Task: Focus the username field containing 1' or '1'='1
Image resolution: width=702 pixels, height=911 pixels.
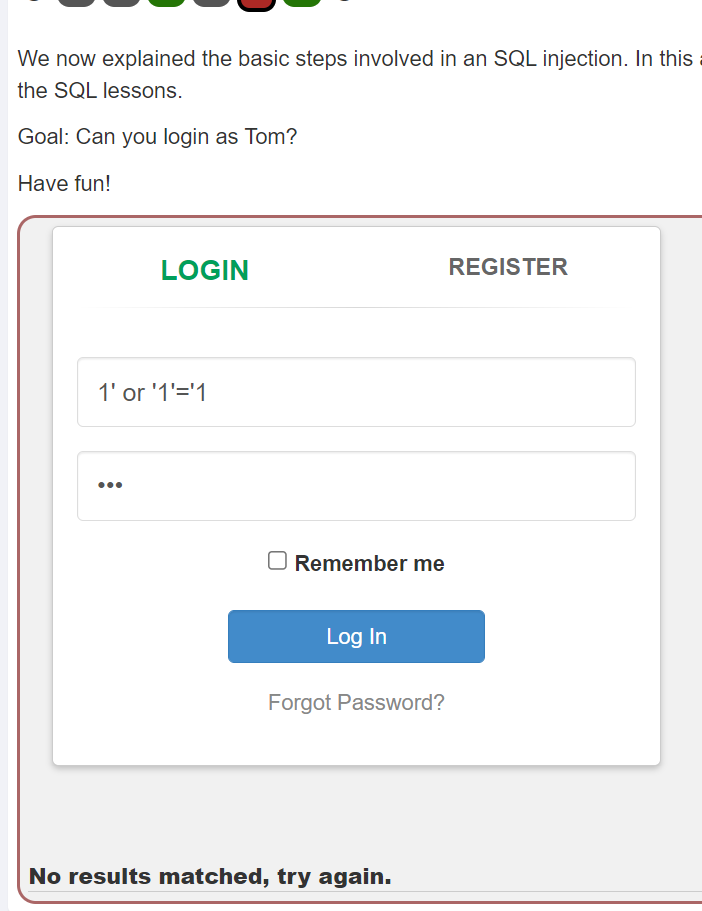Action: [356, 392]
